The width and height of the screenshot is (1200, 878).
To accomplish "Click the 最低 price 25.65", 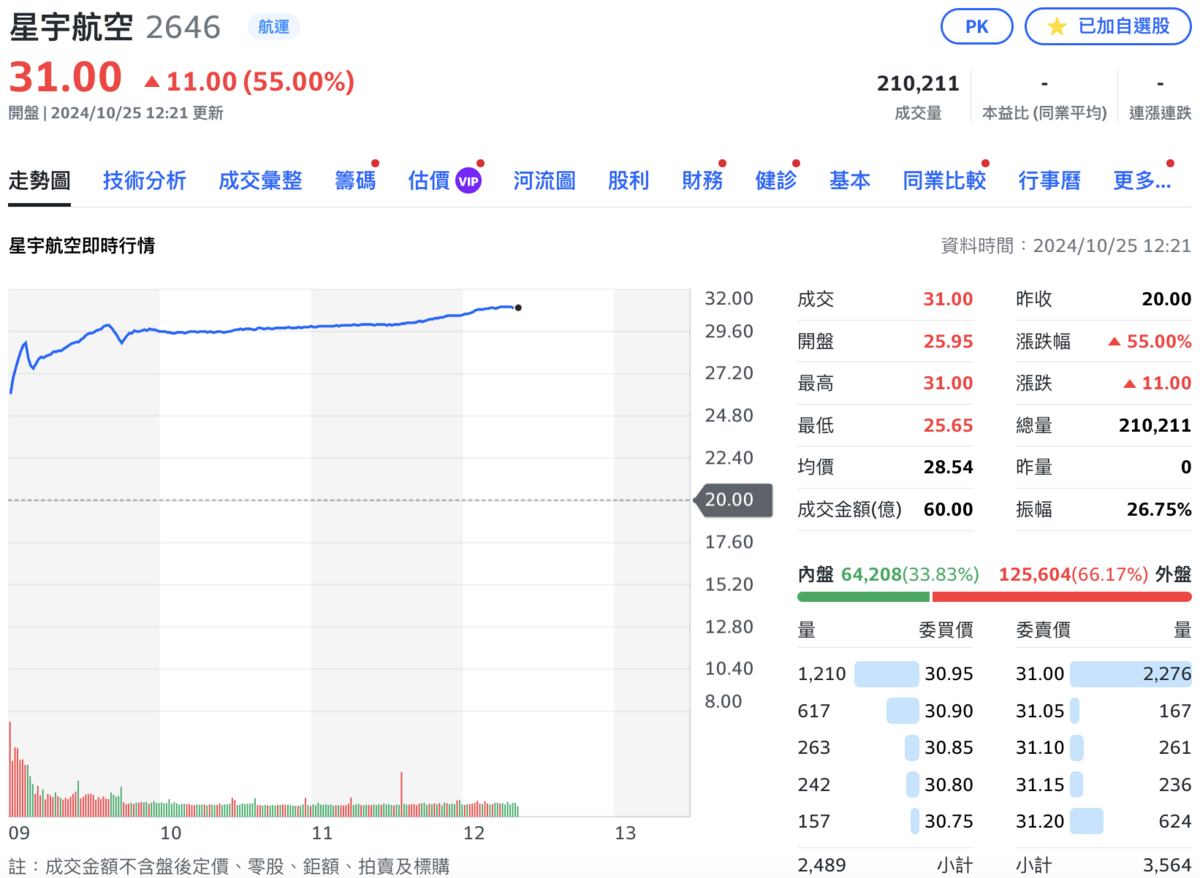I will 949,425.
